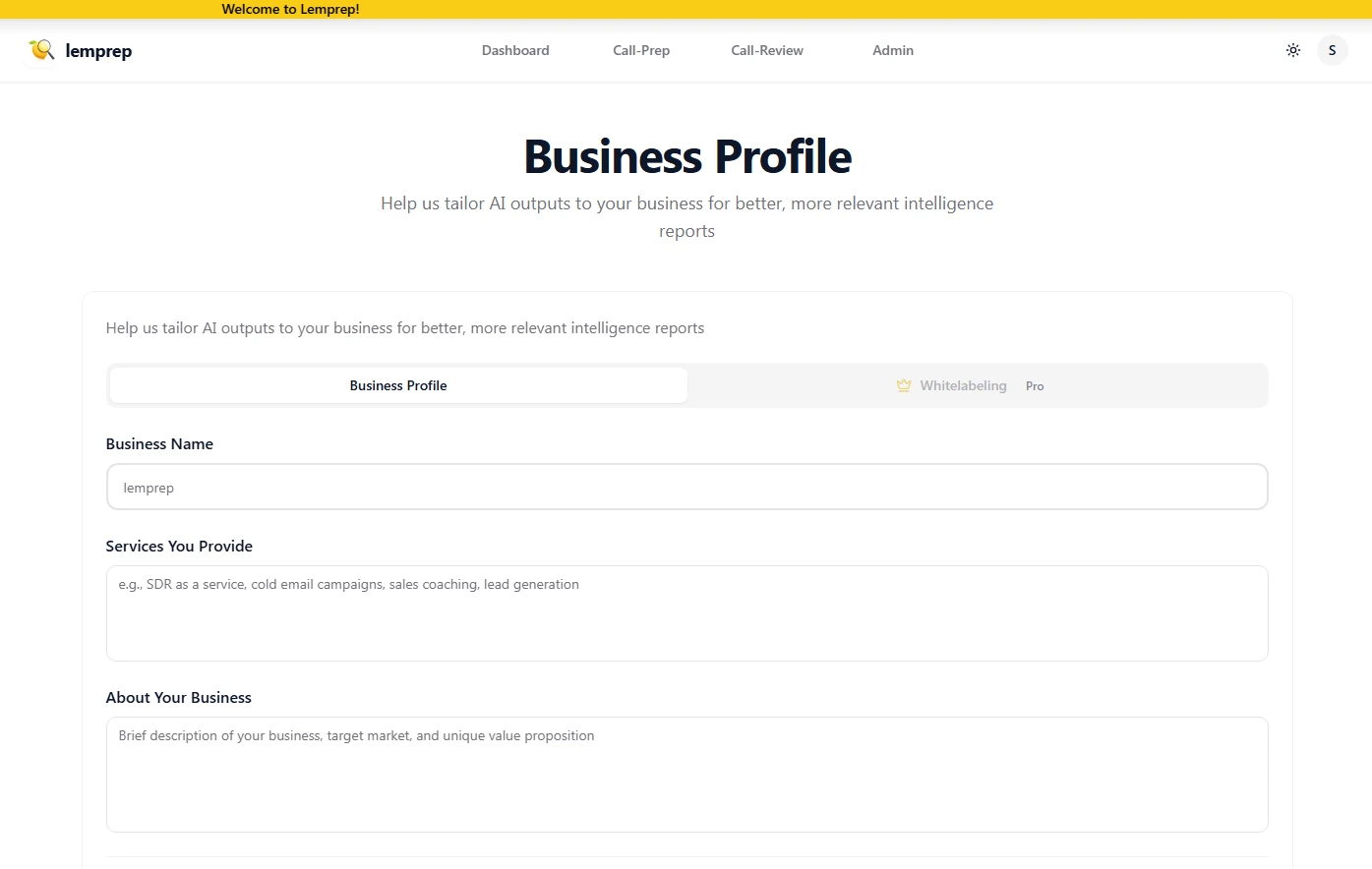
Task: Click the lemprep brand name text
Action: point(98,51)
